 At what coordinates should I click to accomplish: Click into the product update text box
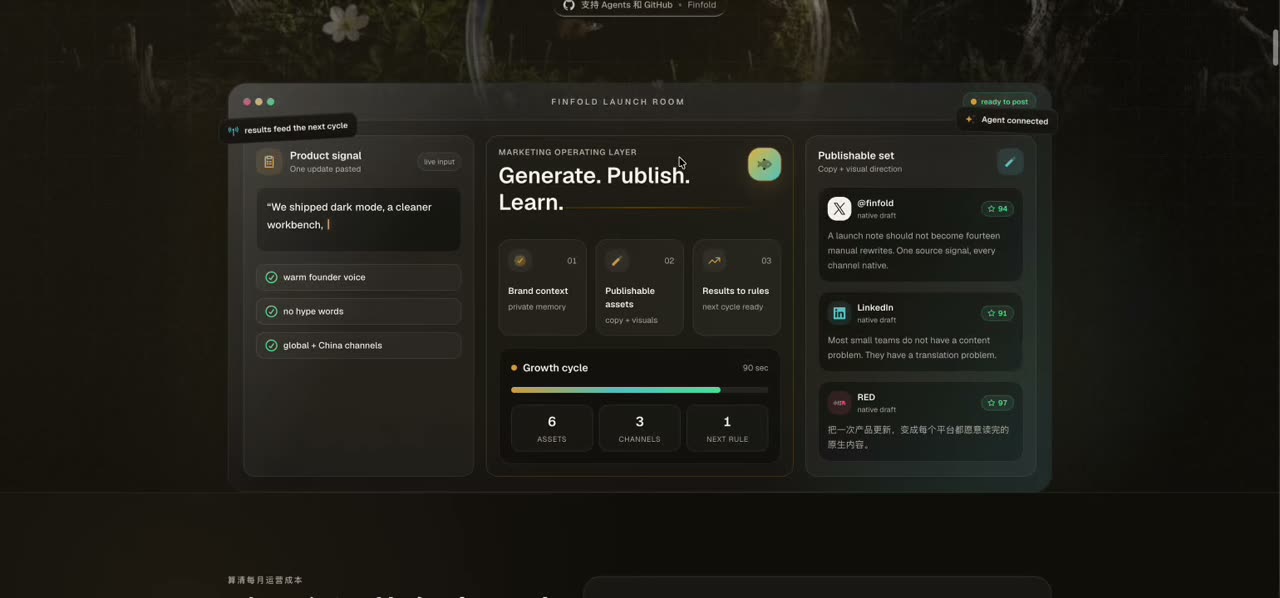[358, 219]
